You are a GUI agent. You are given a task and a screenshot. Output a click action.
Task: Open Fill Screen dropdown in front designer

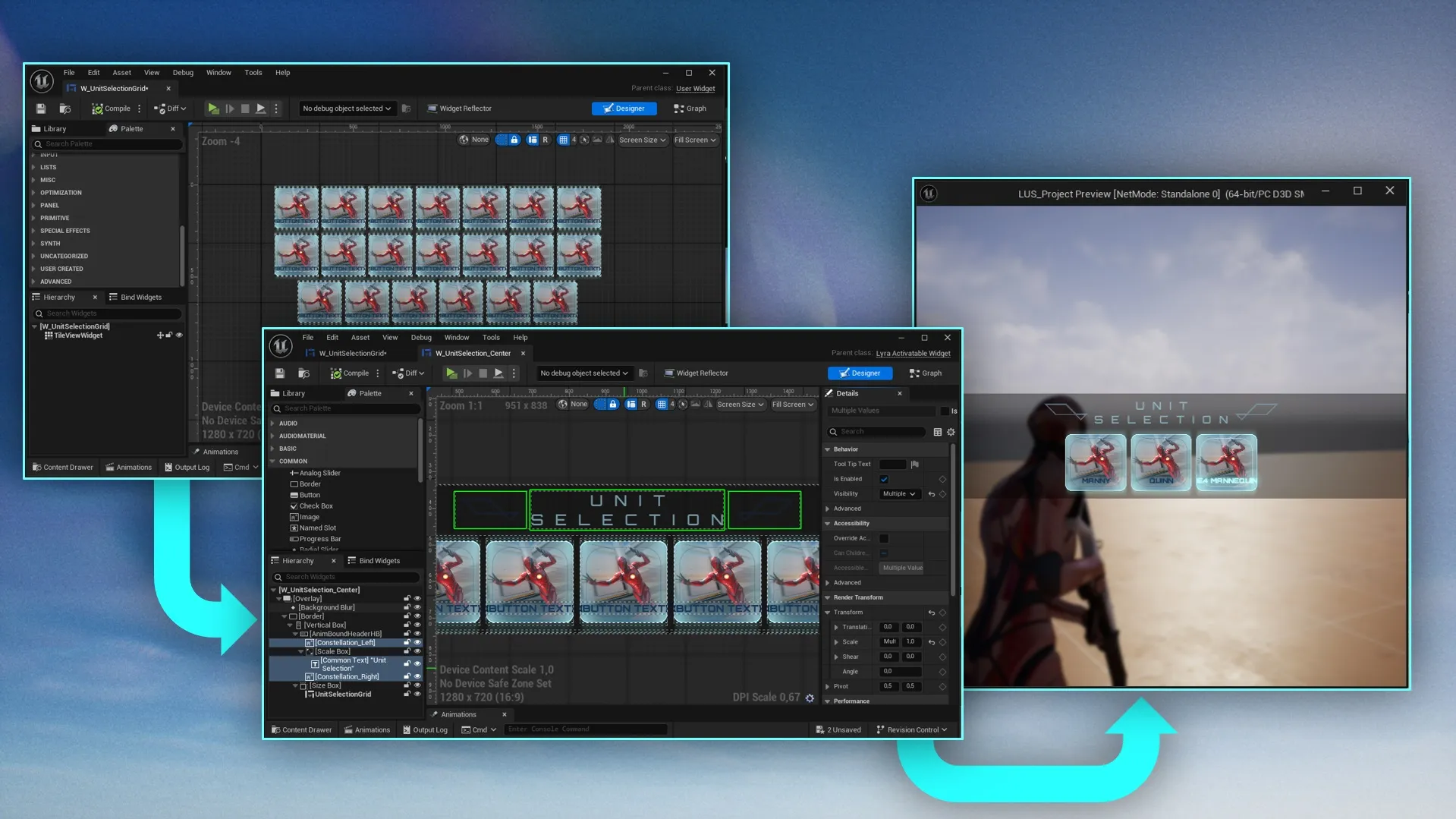coord(792,405)
